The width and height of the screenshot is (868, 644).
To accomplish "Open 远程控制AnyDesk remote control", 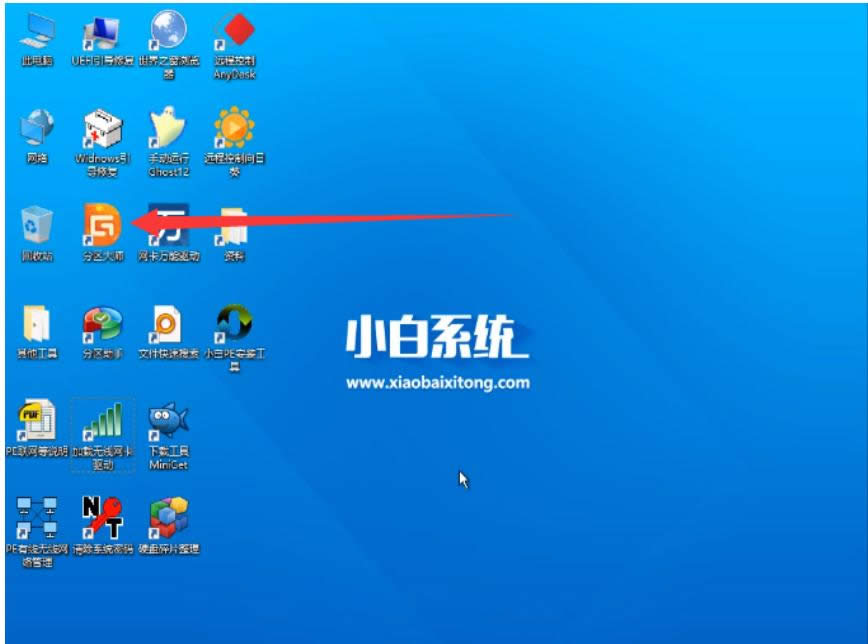I will pyautogui.click(x=233, y=40).
